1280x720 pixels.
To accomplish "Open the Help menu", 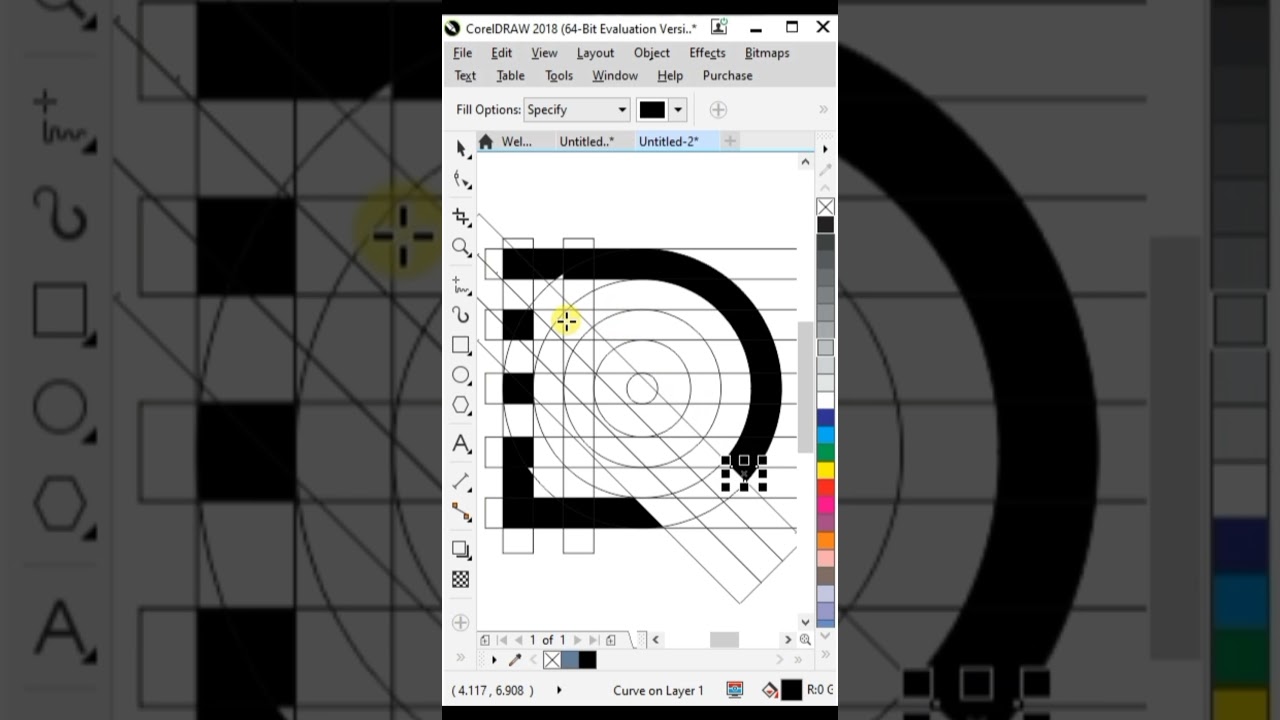I will pos(670,76).
